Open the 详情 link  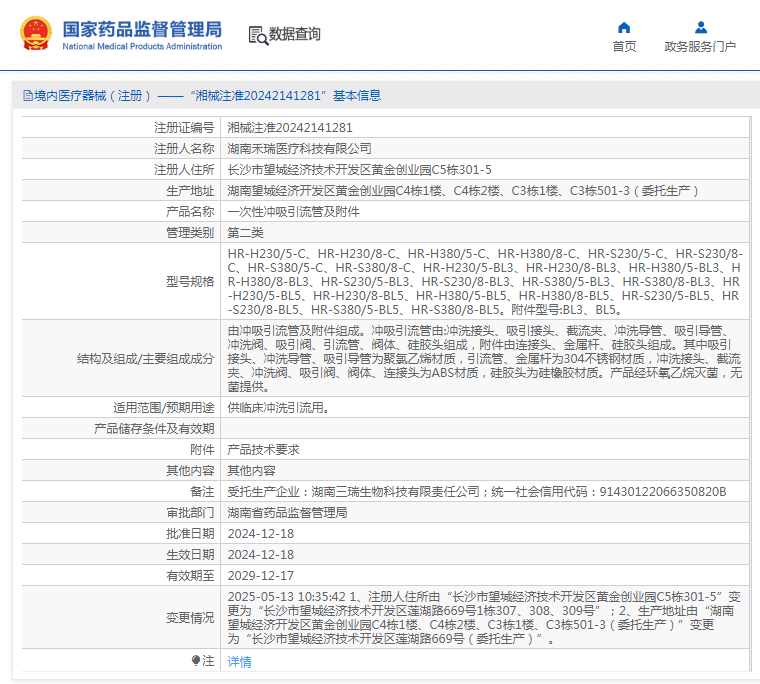[x=239, y=661]
